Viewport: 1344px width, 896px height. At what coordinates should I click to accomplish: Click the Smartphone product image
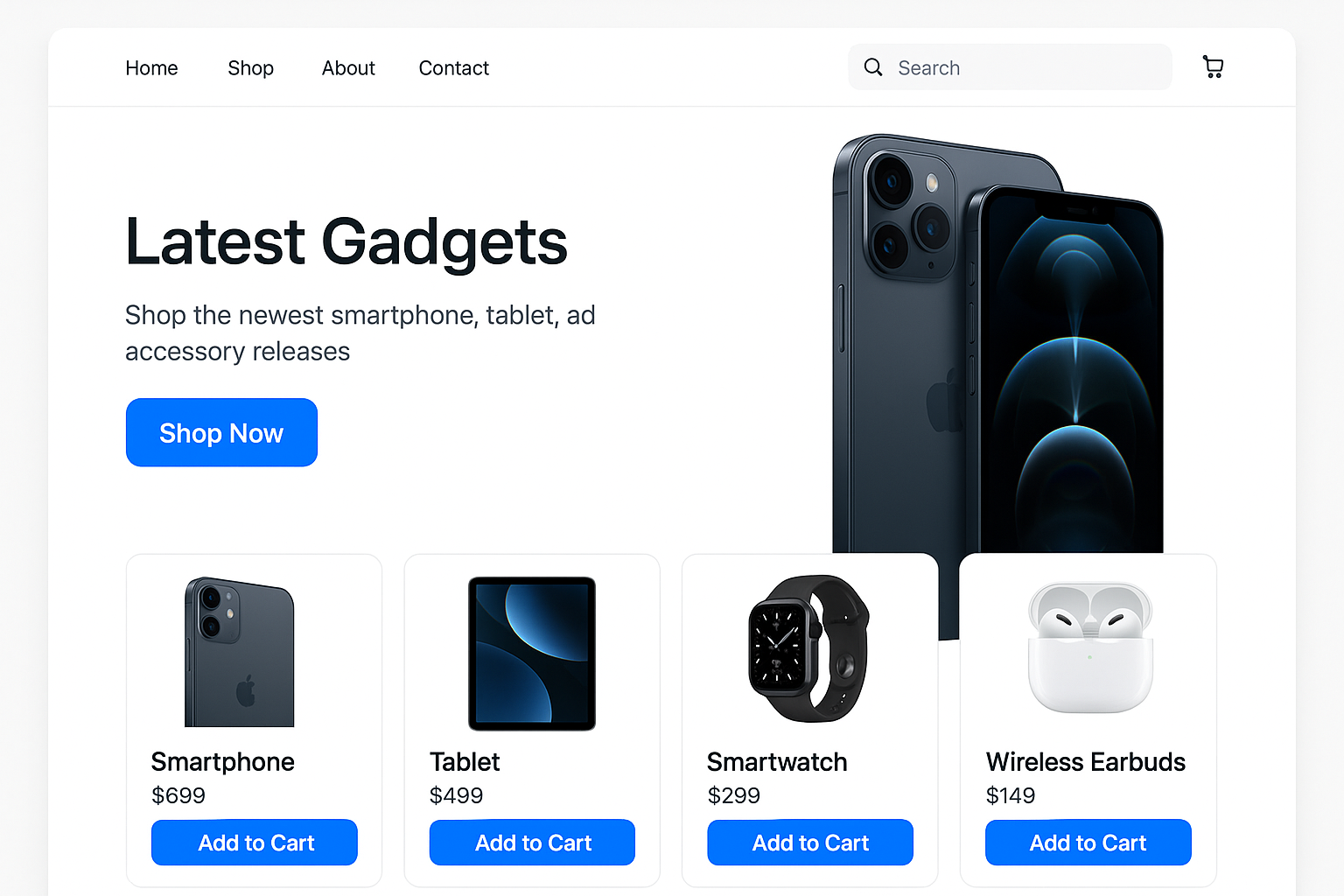point(239,652)
